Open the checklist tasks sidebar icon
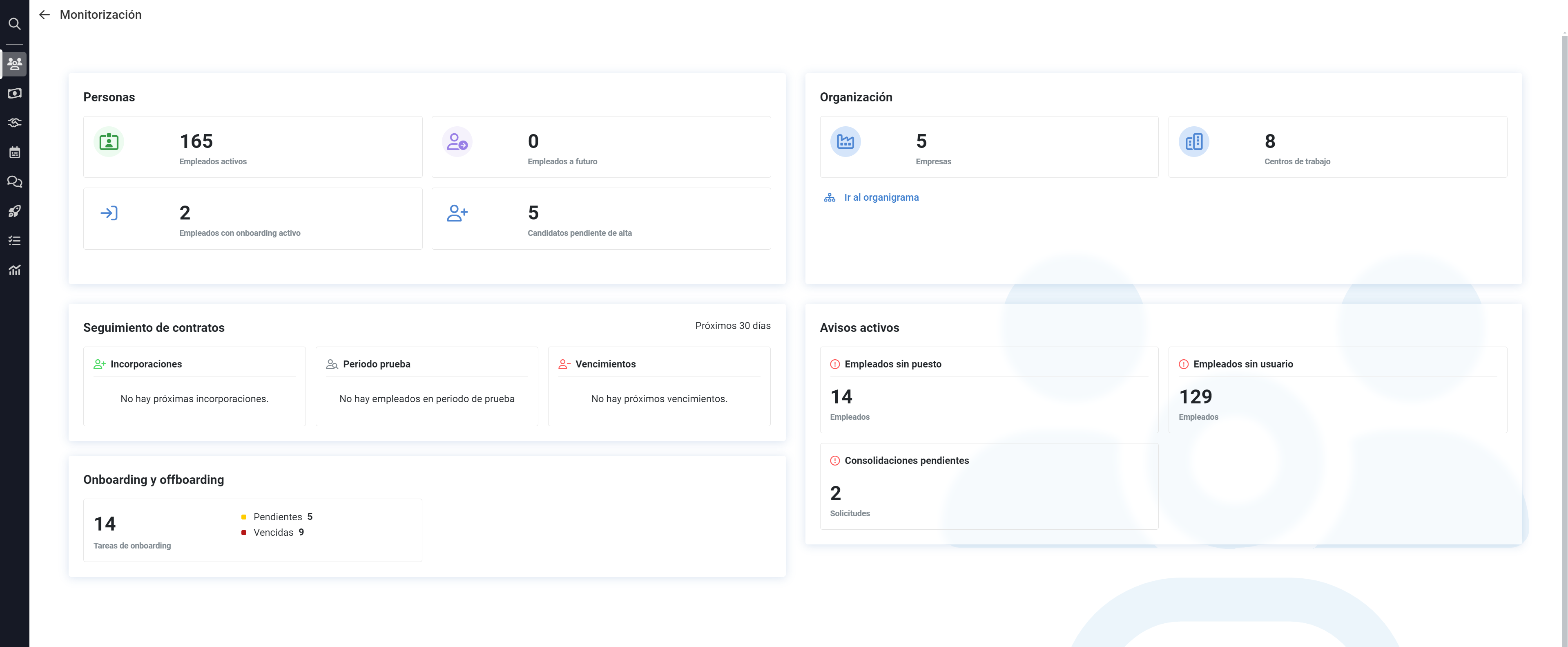Screen dimensions: 1568x647 pyautogui.click(x=15, y=241)
